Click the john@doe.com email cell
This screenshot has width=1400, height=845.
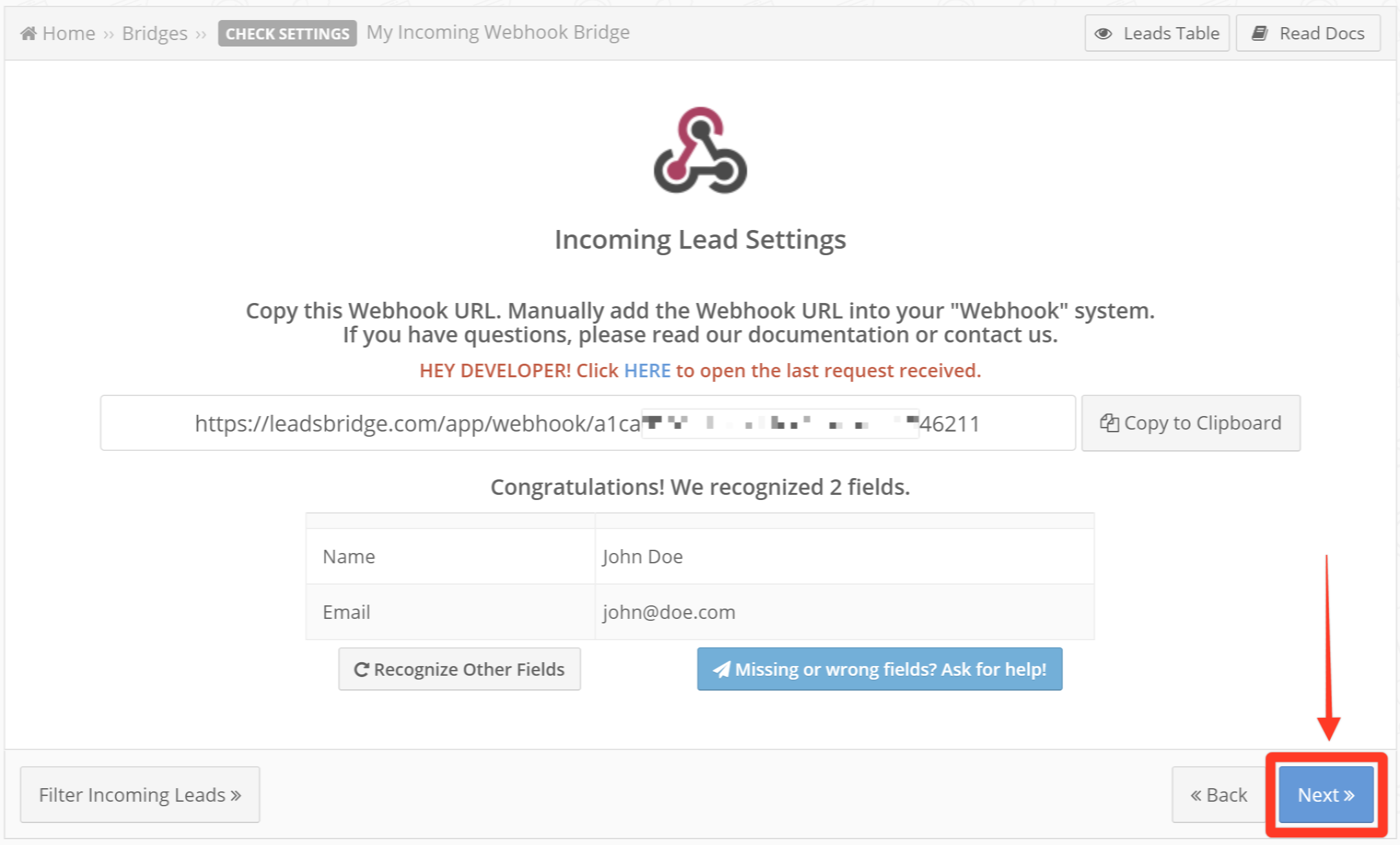click(x=845, y=612)
